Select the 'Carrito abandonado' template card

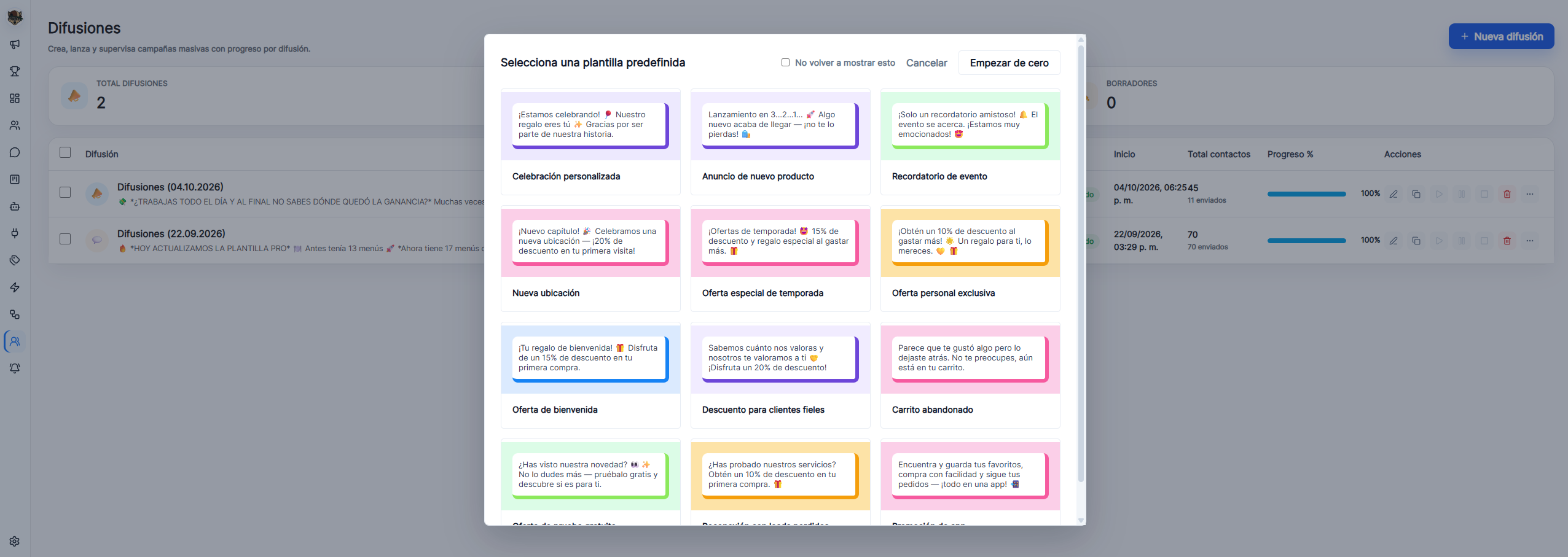[970, 376]
